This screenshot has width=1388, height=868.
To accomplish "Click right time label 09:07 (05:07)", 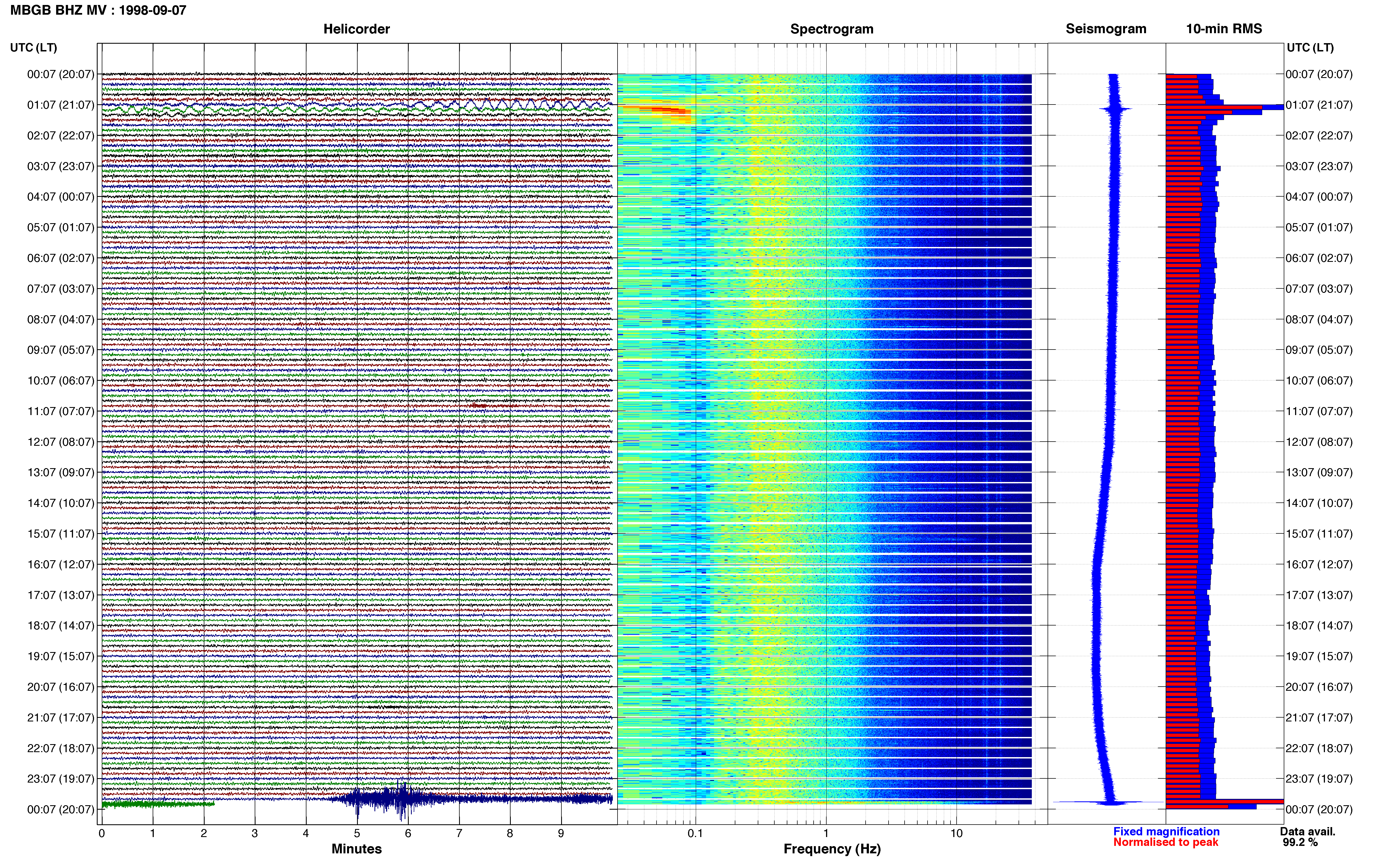I will [1319, 350].
